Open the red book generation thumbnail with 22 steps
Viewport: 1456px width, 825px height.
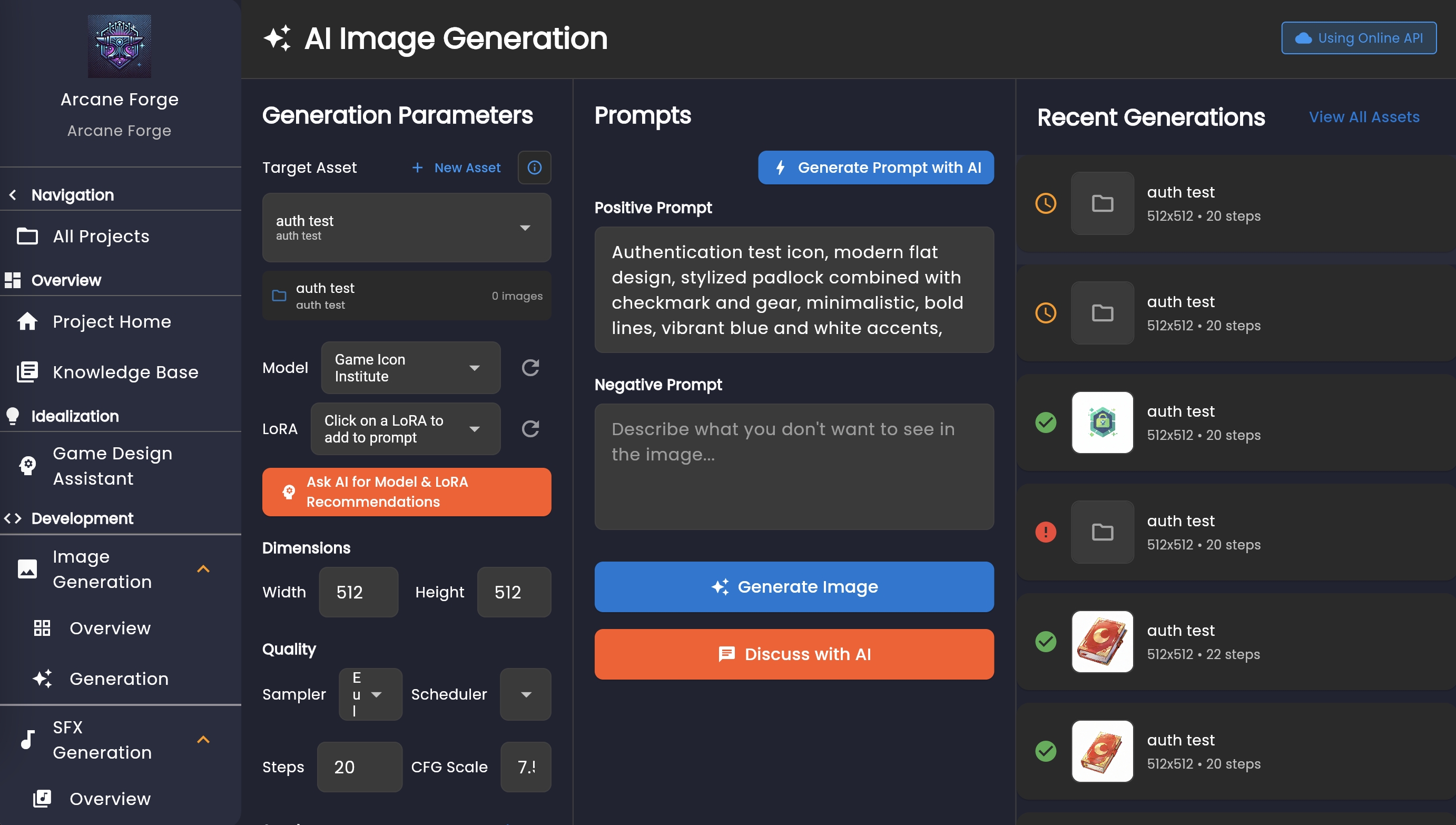[x=1101, y=642]
